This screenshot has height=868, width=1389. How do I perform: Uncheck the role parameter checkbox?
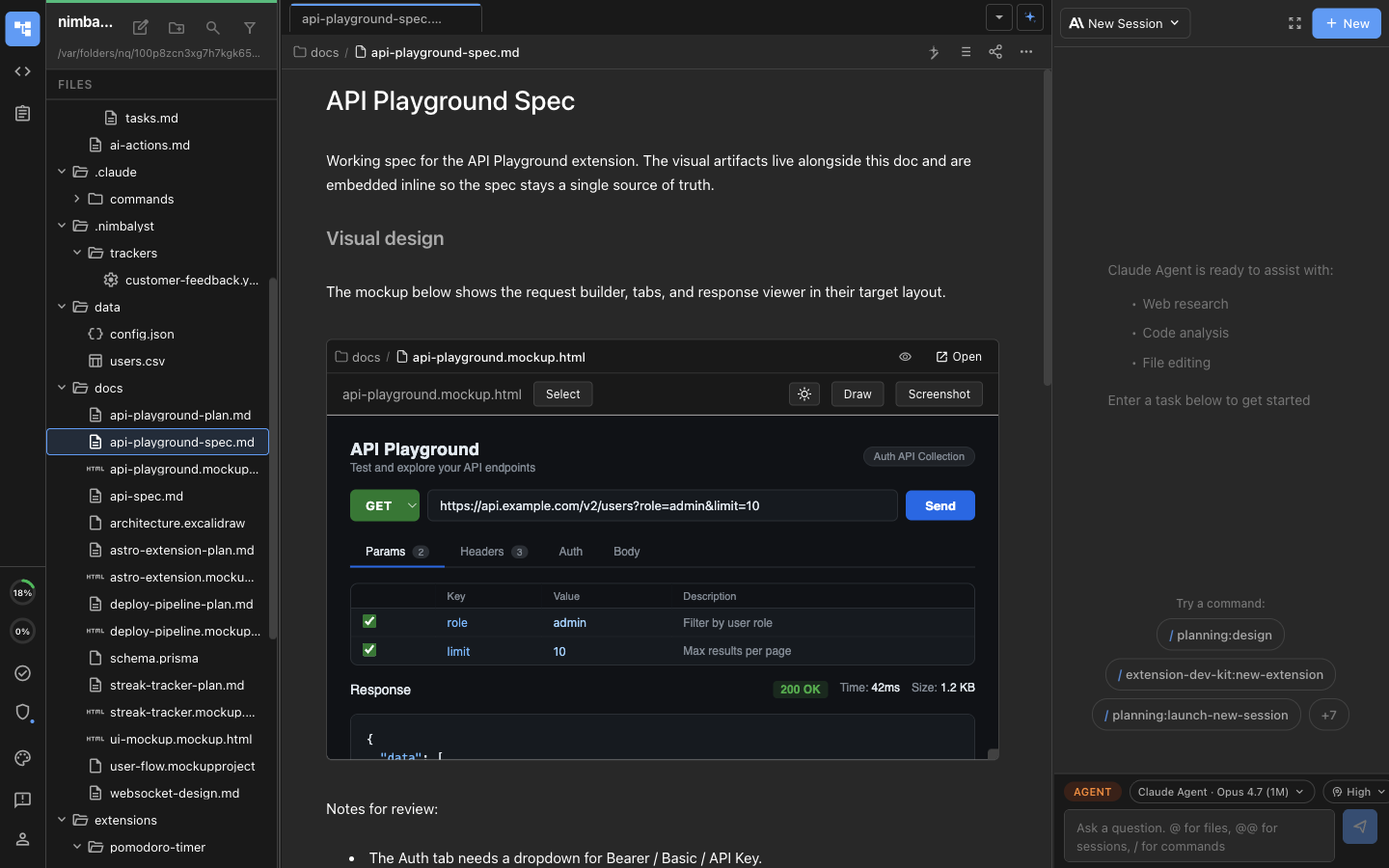[369, 622]
